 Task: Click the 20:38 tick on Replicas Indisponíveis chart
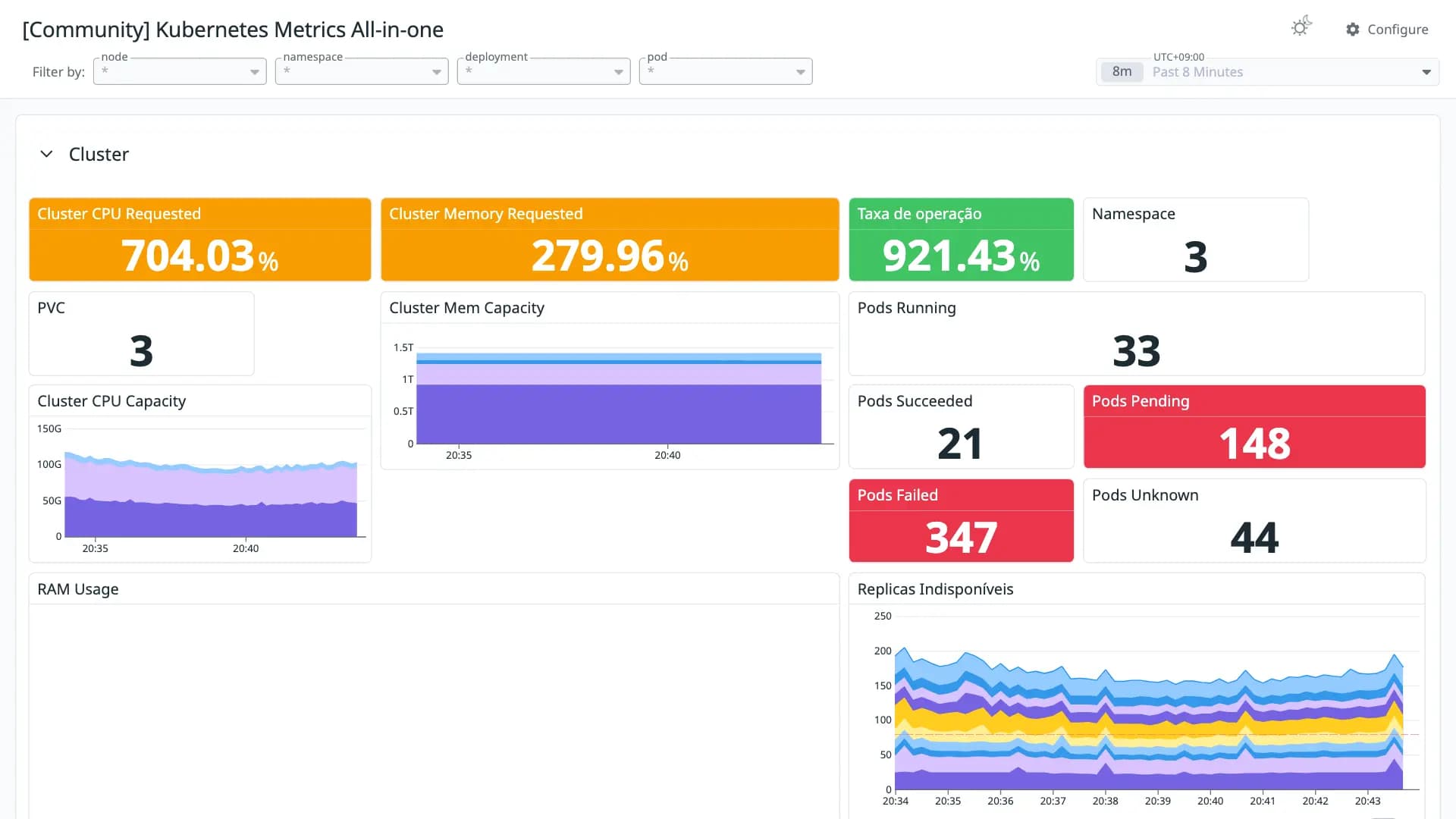1105,801
